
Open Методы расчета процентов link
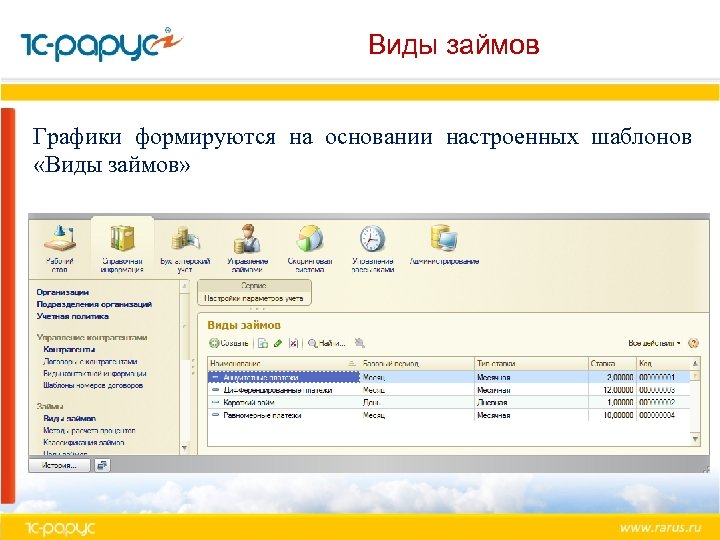point(89,430)
